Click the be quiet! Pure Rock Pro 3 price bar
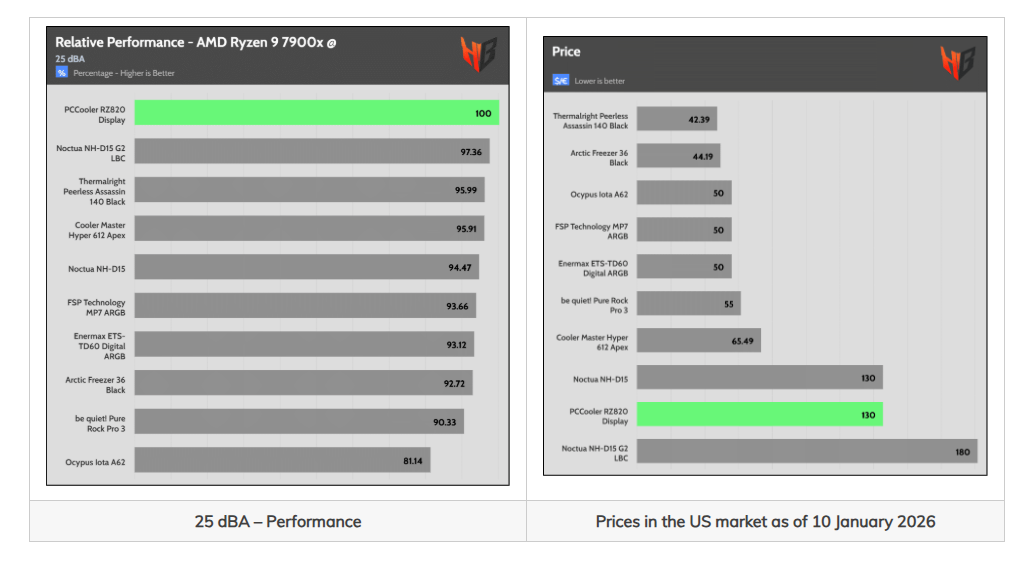The height and width of the screenshot is (562, 1034). [x=688, y=303]
